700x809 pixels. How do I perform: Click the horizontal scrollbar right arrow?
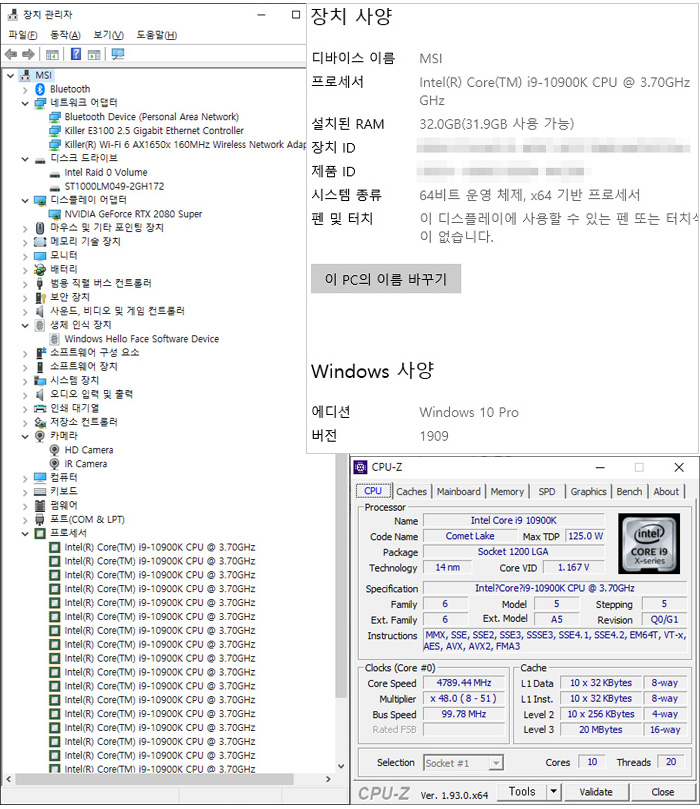(328, 779)
